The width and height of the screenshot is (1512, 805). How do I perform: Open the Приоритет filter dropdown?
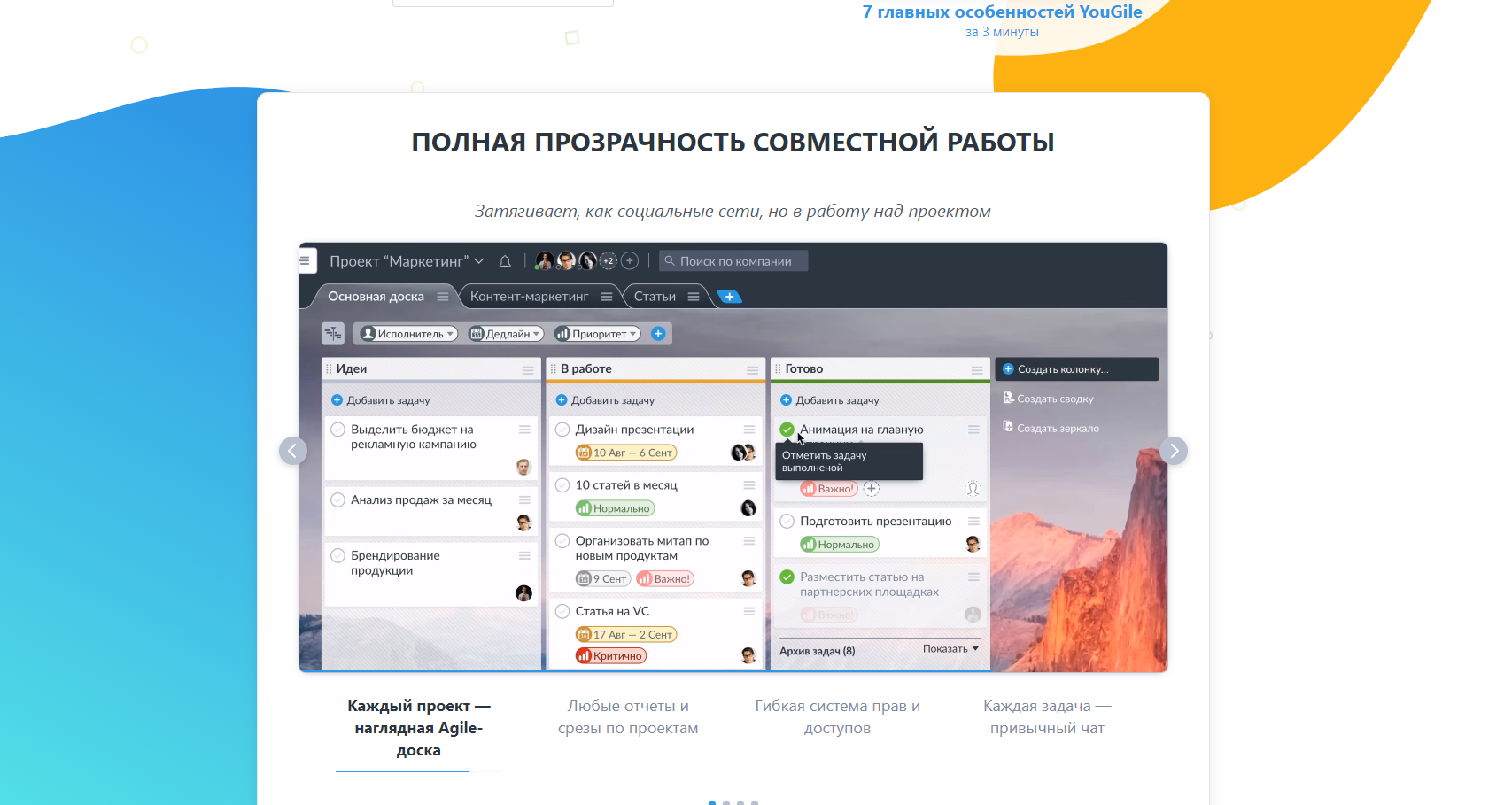597,334
